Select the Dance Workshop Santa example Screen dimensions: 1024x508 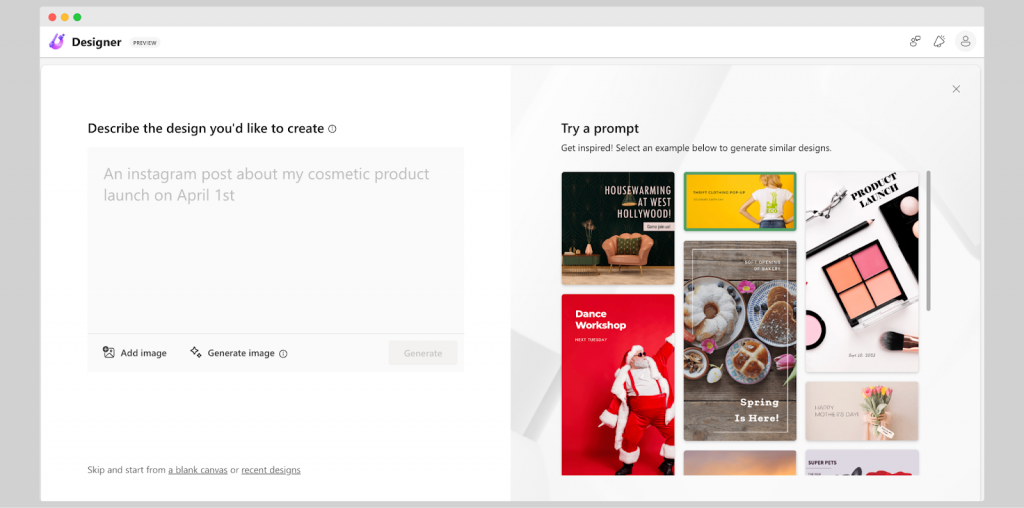(617, 383)
